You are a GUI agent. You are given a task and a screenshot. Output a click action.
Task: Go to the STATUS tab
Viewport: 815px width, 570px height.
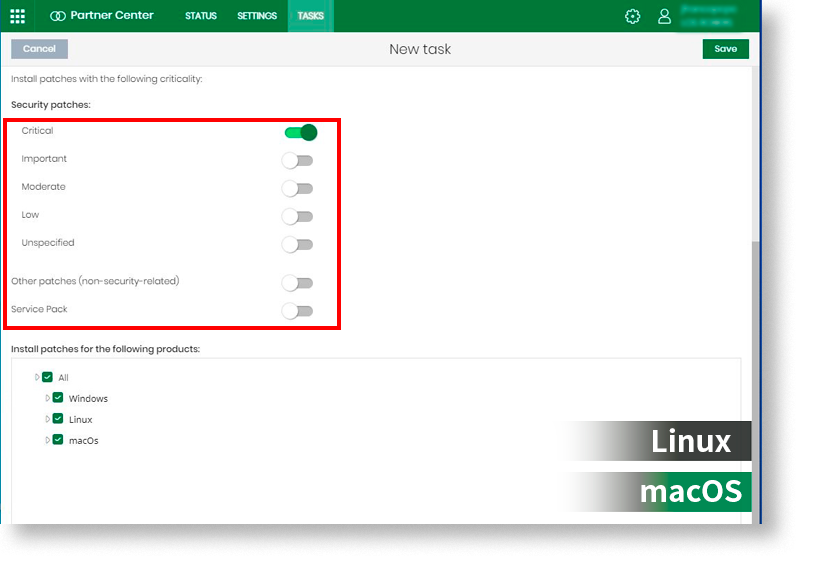pyautogui.click(x=201, y=16)
